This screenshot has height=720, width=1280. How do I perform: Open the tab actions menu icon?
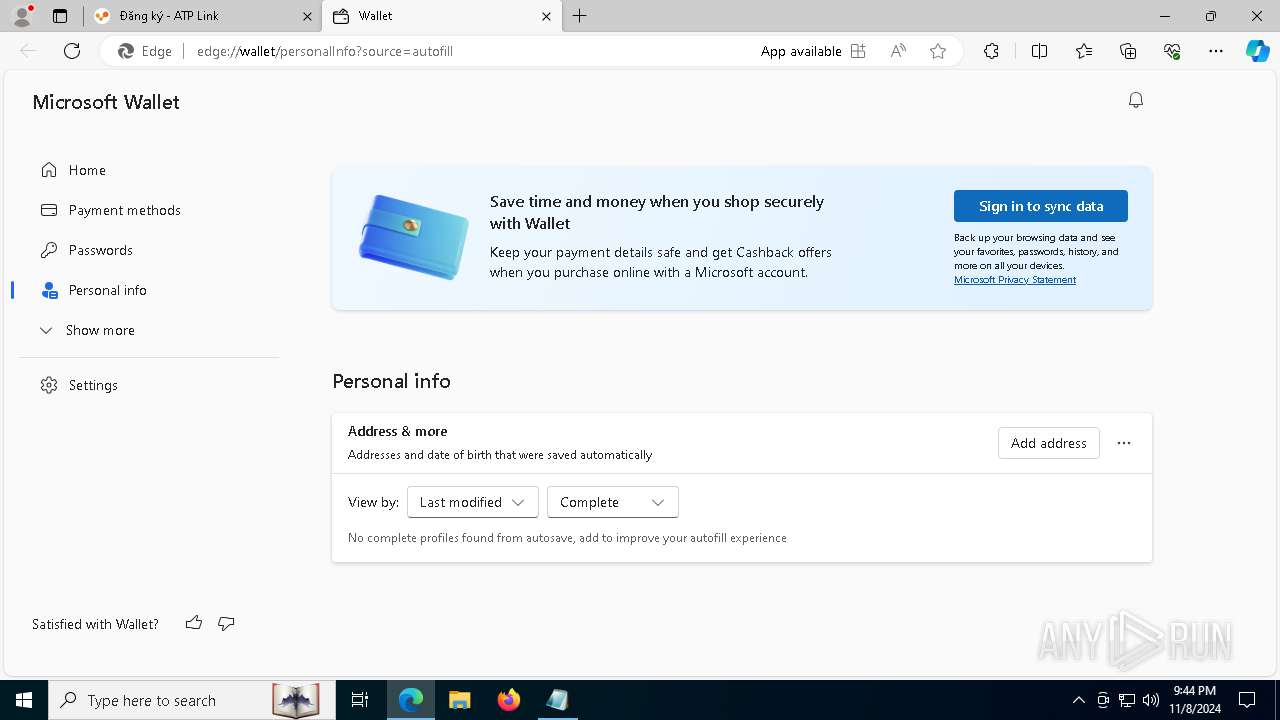60,16
